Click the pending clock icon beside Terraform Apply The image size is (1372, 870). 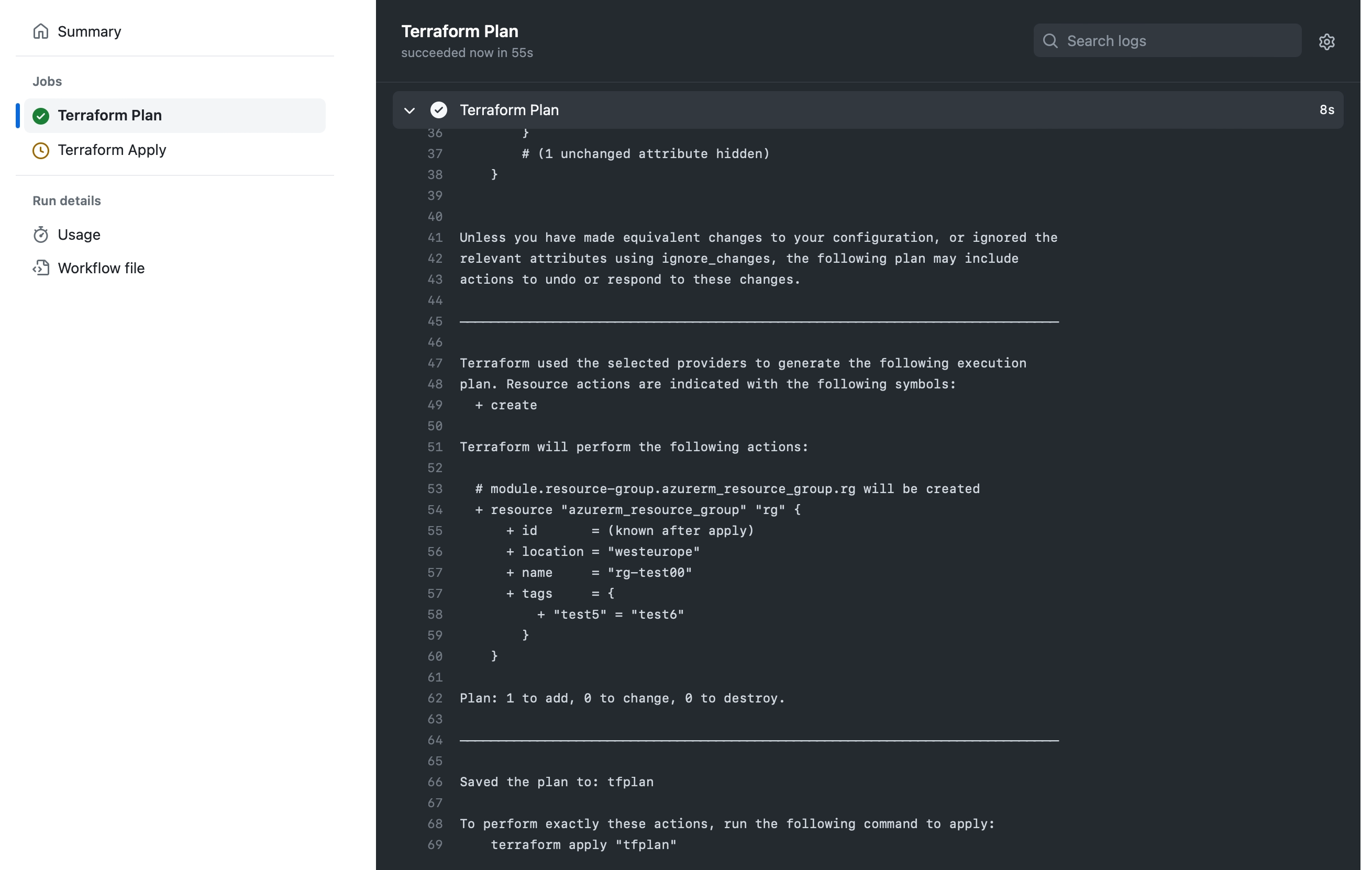[40, 150]
